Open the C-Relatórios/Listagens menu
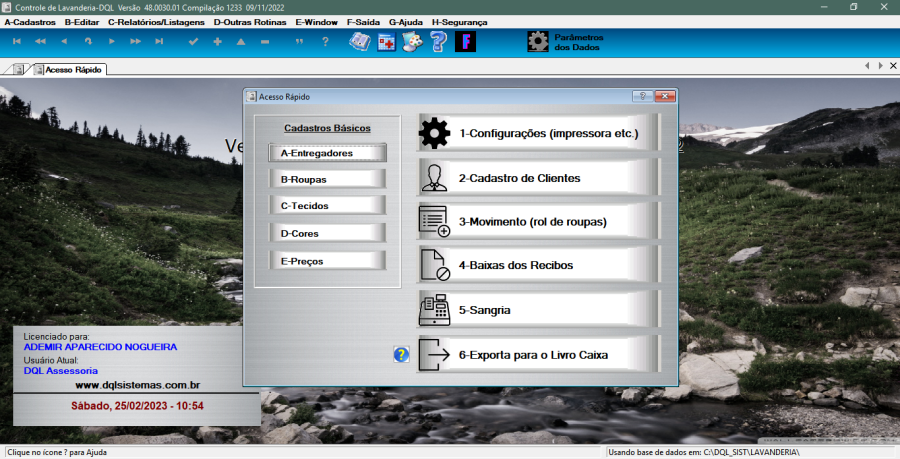The image size is (900, 459). (x=156, y=21)
